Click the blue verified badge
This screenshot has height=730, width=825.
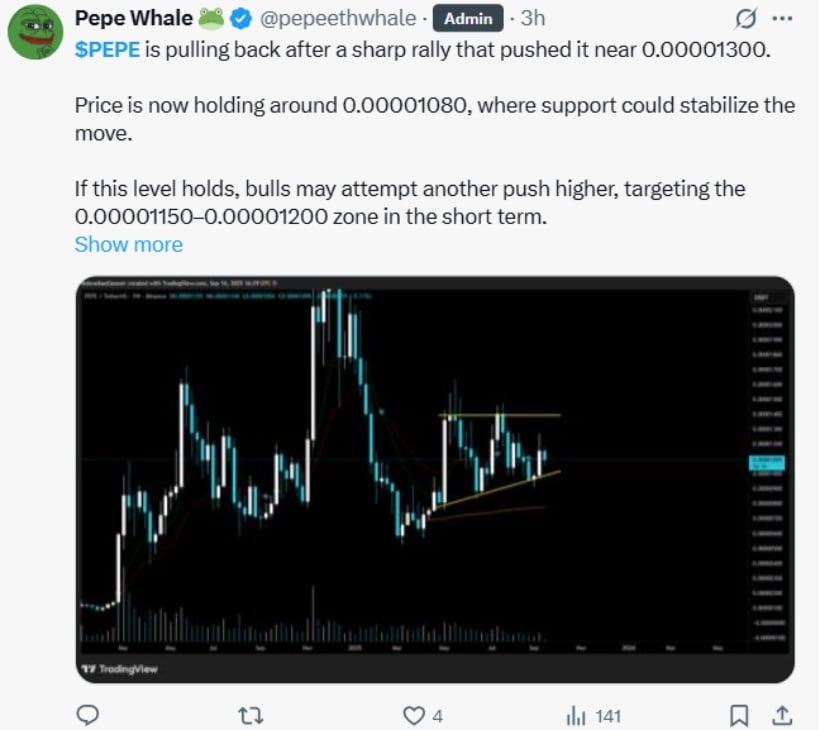pos(241,19)
